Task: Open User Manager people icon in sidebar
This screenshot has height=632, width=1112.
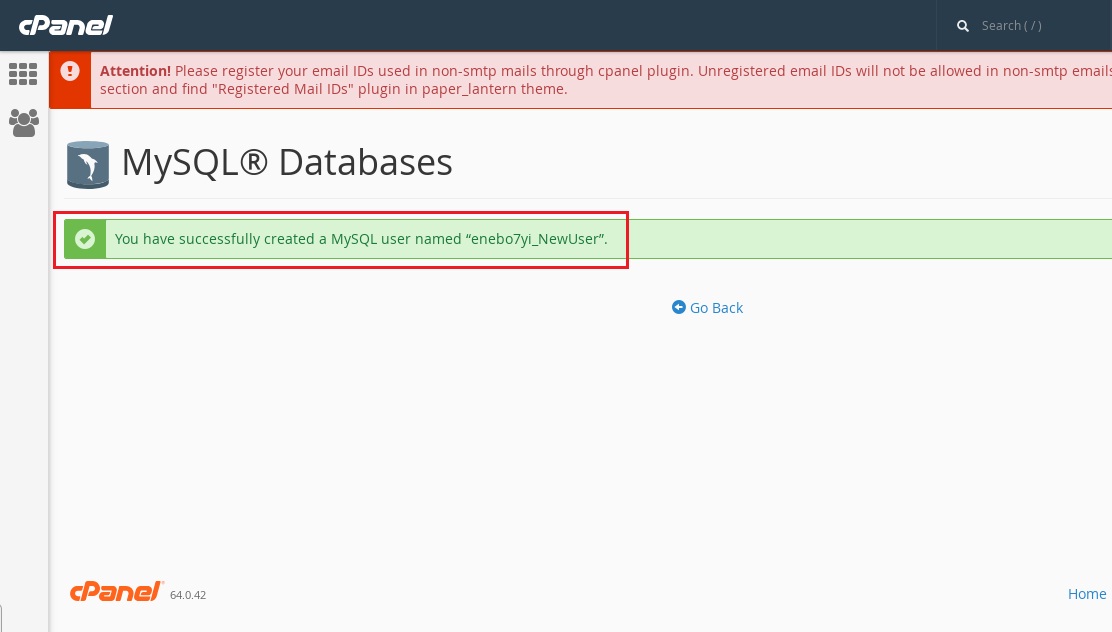Action: pos(23,123)
